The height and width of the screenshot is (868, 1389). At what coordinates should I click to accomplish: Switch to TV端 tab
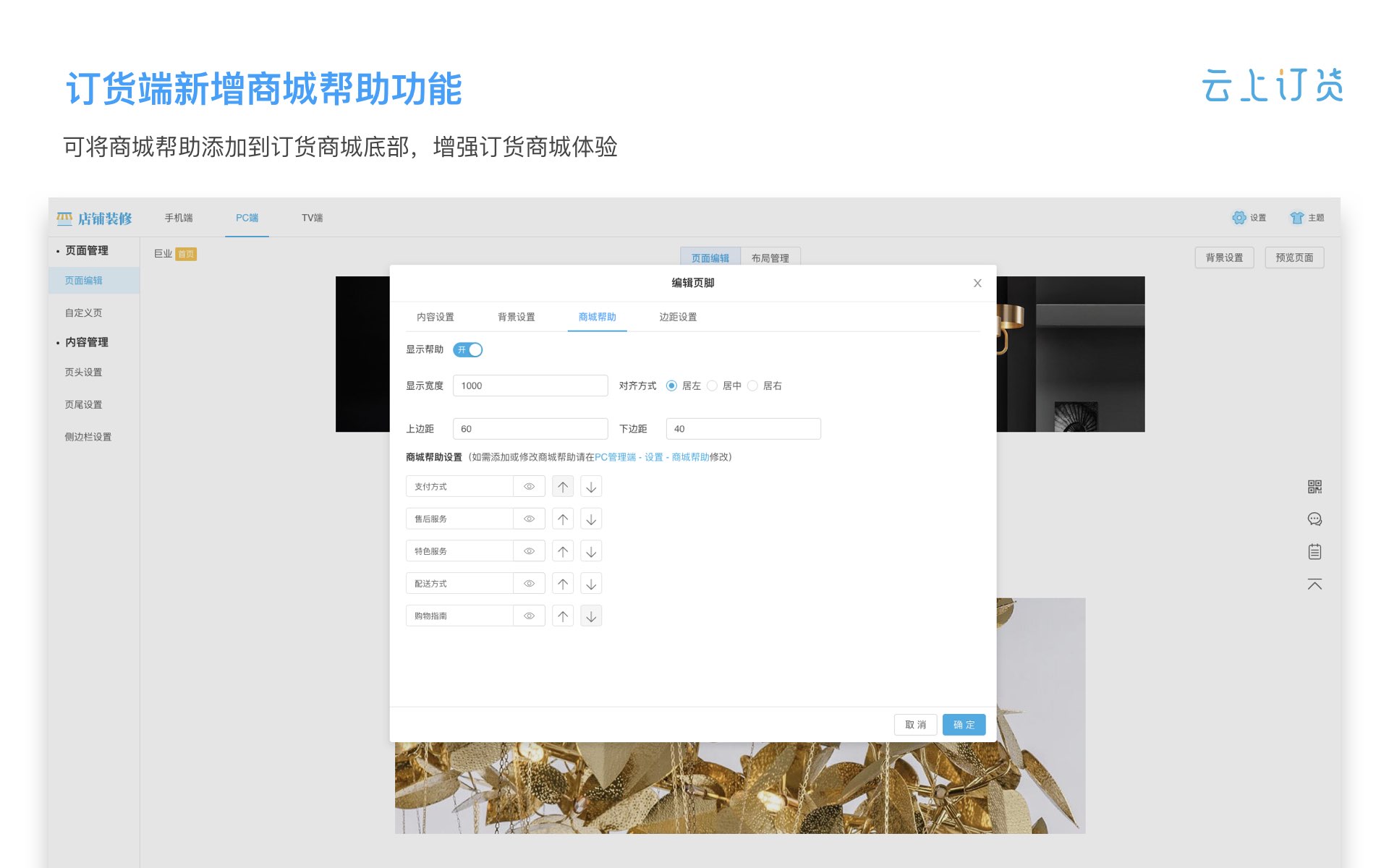point(313,218)
